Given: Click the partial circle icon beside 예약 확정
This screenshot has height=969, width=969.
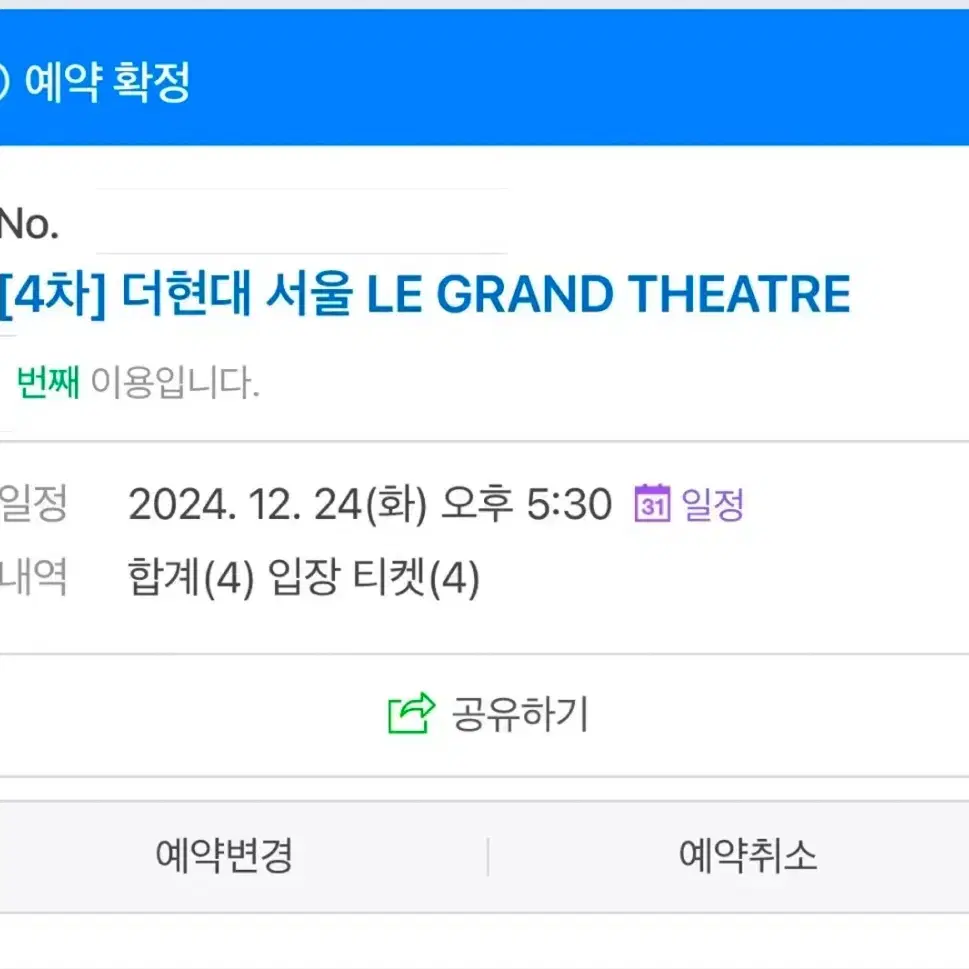Looking at the screenshot, I should [4, 82].
